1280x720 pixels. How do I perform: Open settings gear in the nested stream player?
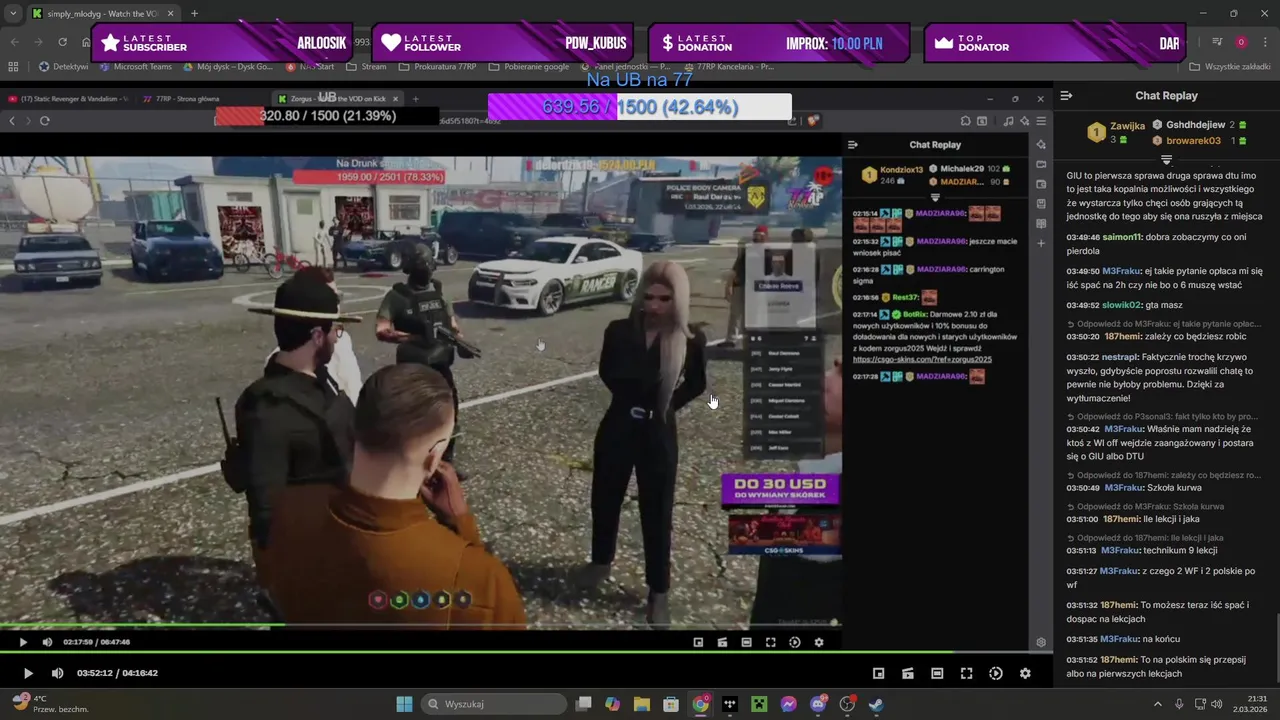pos(819,642)
